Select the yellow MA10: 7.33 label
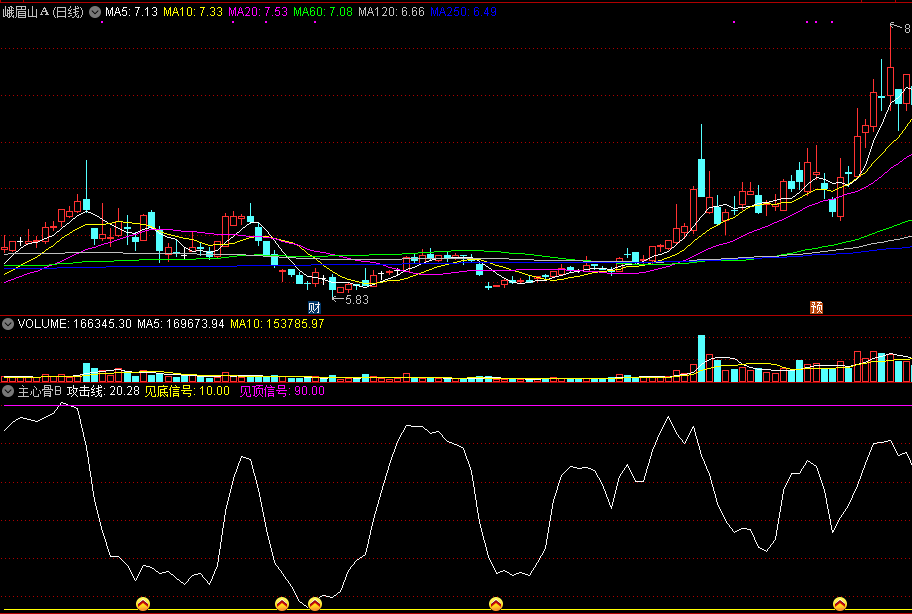The width and height of the screenshot is (912, 614). point(193,12)
